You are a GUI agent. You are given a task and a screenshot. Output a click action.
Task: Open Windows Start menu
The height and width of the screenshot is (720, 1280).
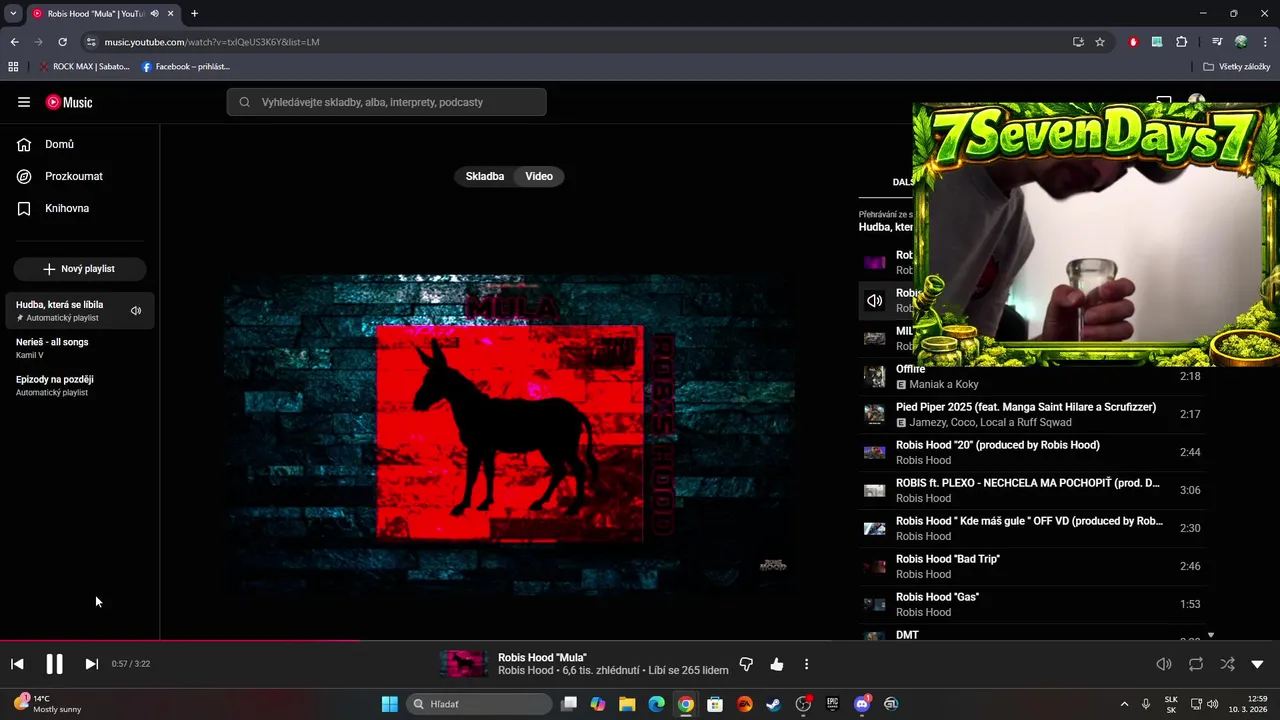click(x=389, y=704)
